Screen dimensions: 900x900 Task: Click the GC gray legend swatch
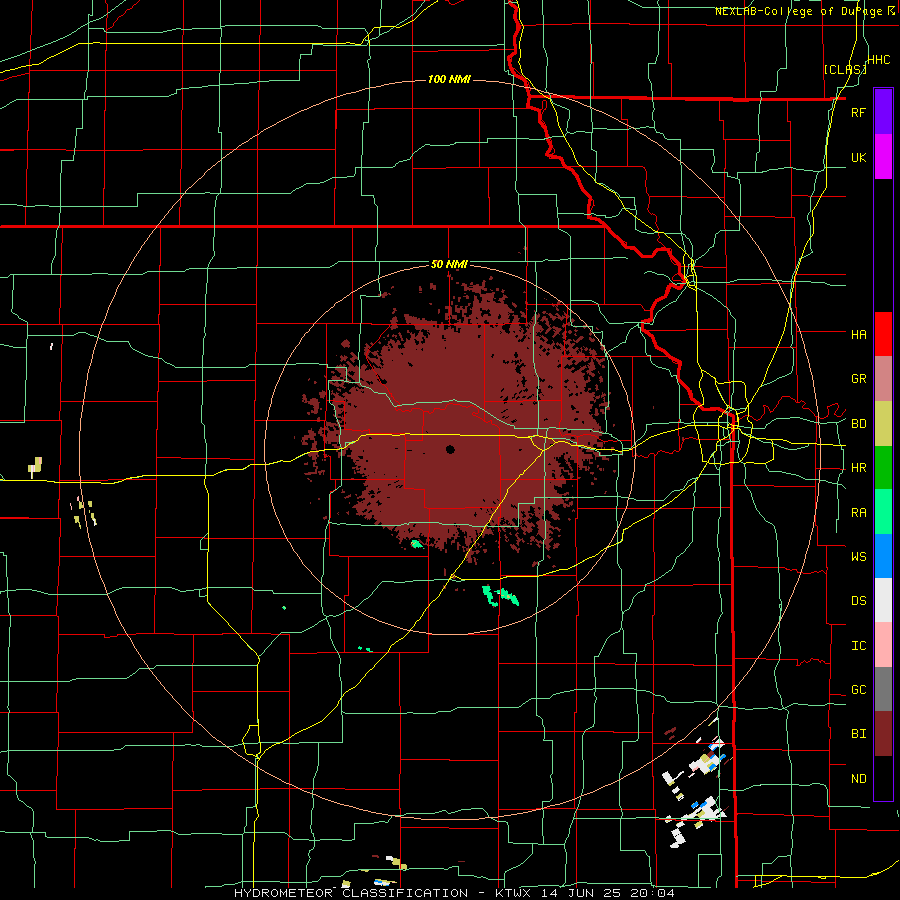(883, 689)
